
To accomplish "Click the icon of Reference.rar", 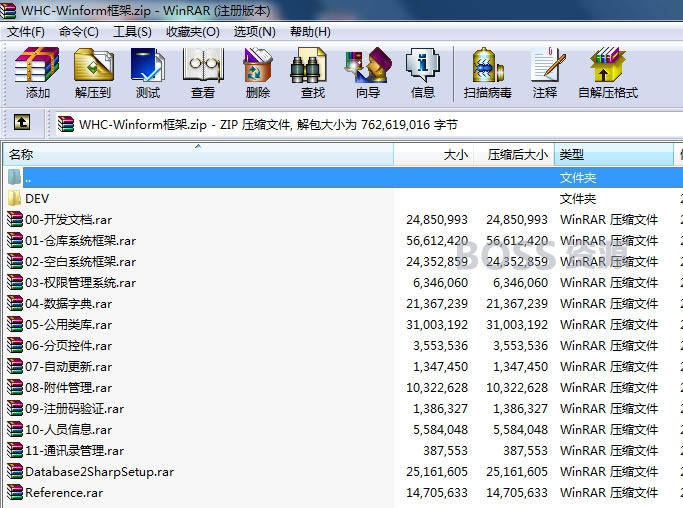I will 15,492.
